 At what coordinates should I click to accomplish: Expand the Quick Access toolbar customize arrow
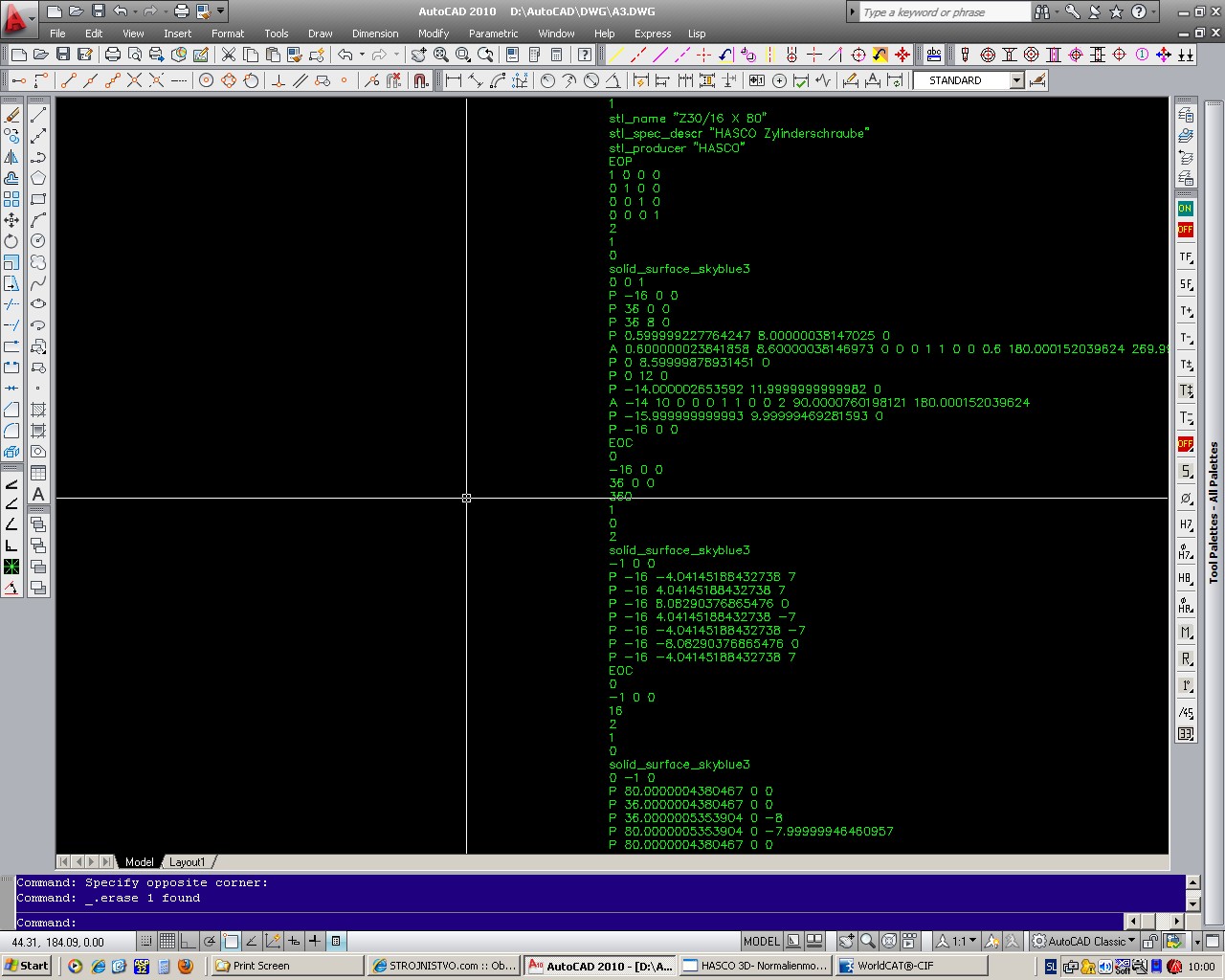click(221, 11)
